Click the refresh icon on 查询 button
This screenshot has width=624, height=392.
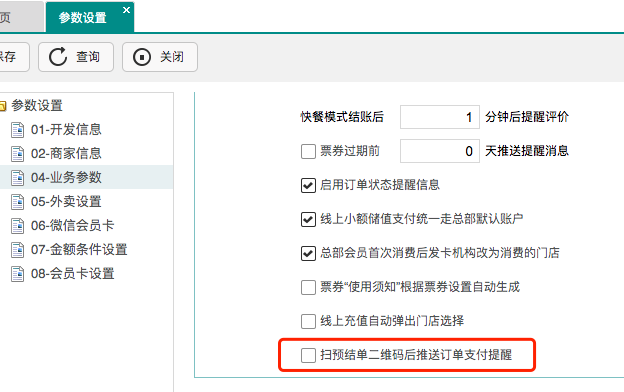58,57
